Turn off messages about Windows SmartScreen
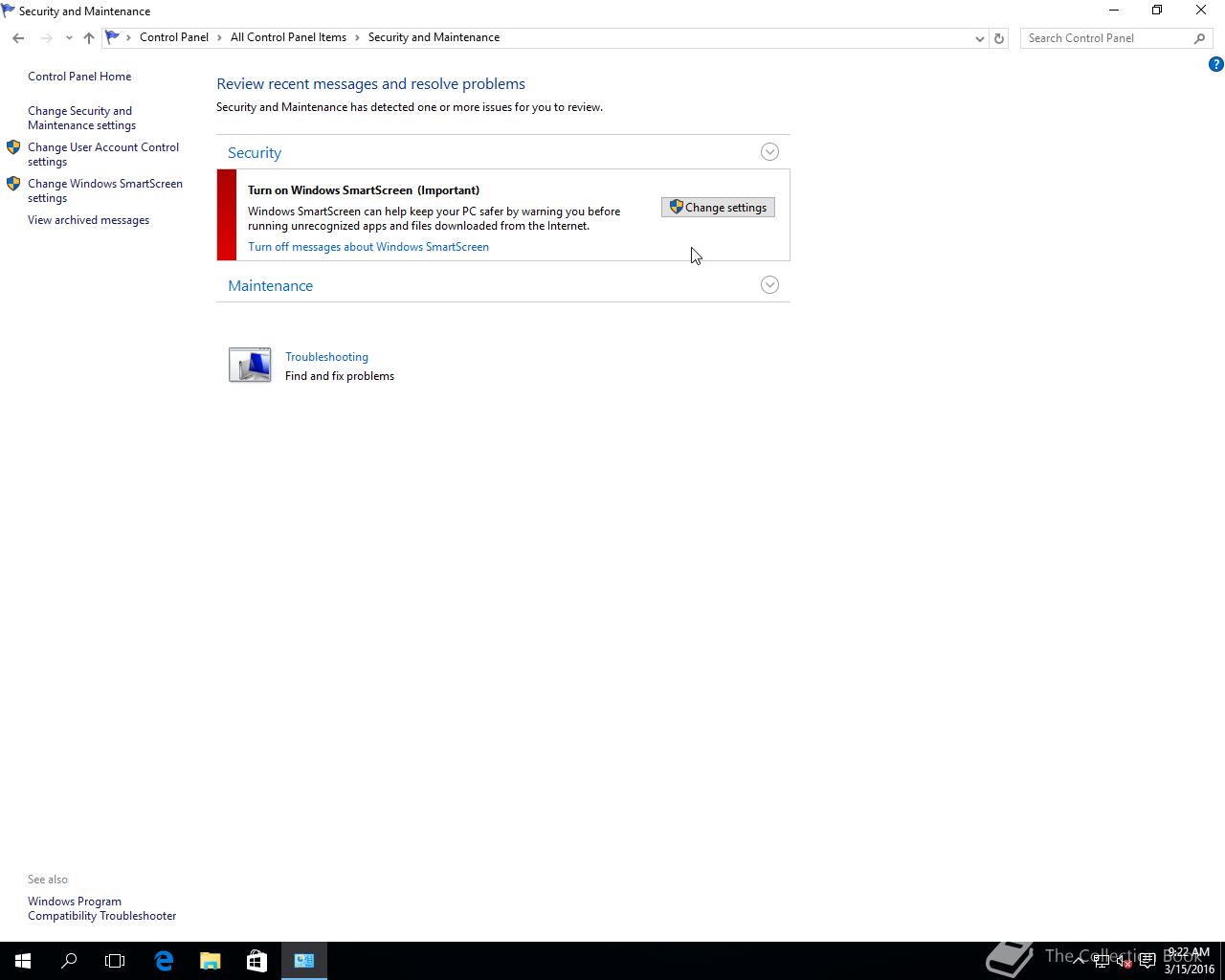The height and width of the screenshot is (980, 1225). click(368, 247)
